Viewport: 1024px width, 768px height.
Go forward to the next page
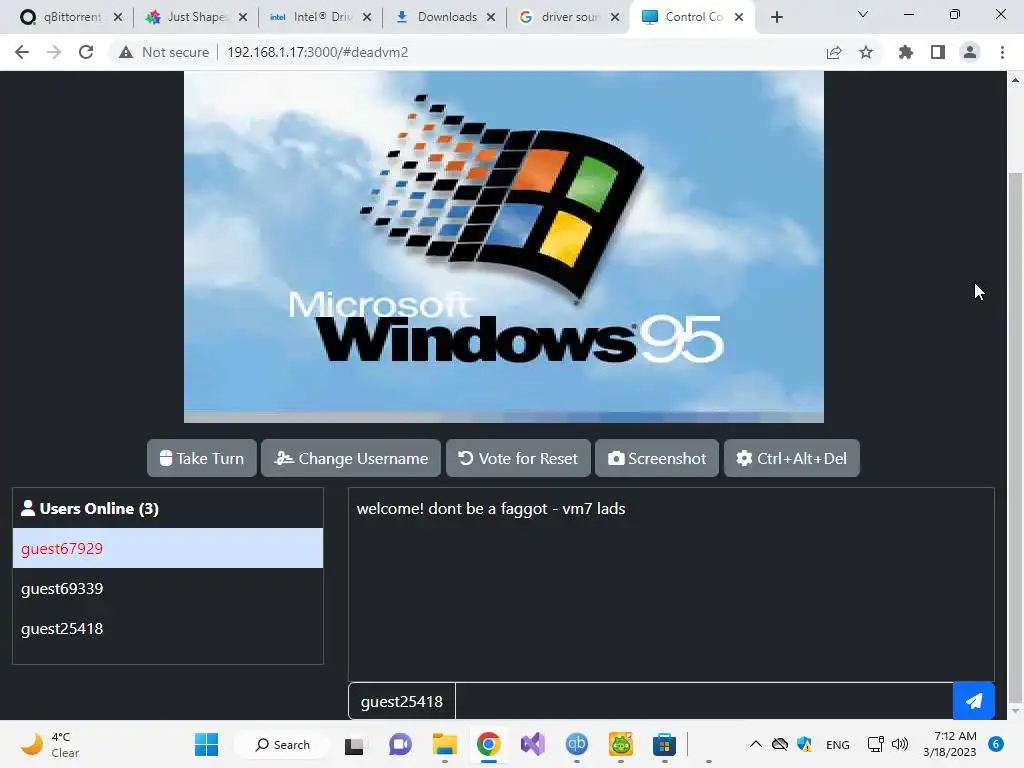54,52
